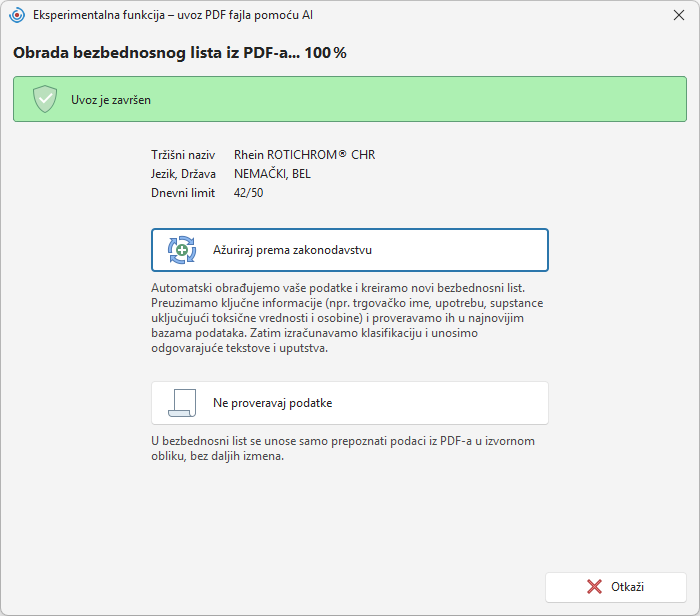Click the window title 'Eksperimentalna funkcija – uvoz PDF fajla'
Viewport: 700px width, 616px height.
point(173,15)
